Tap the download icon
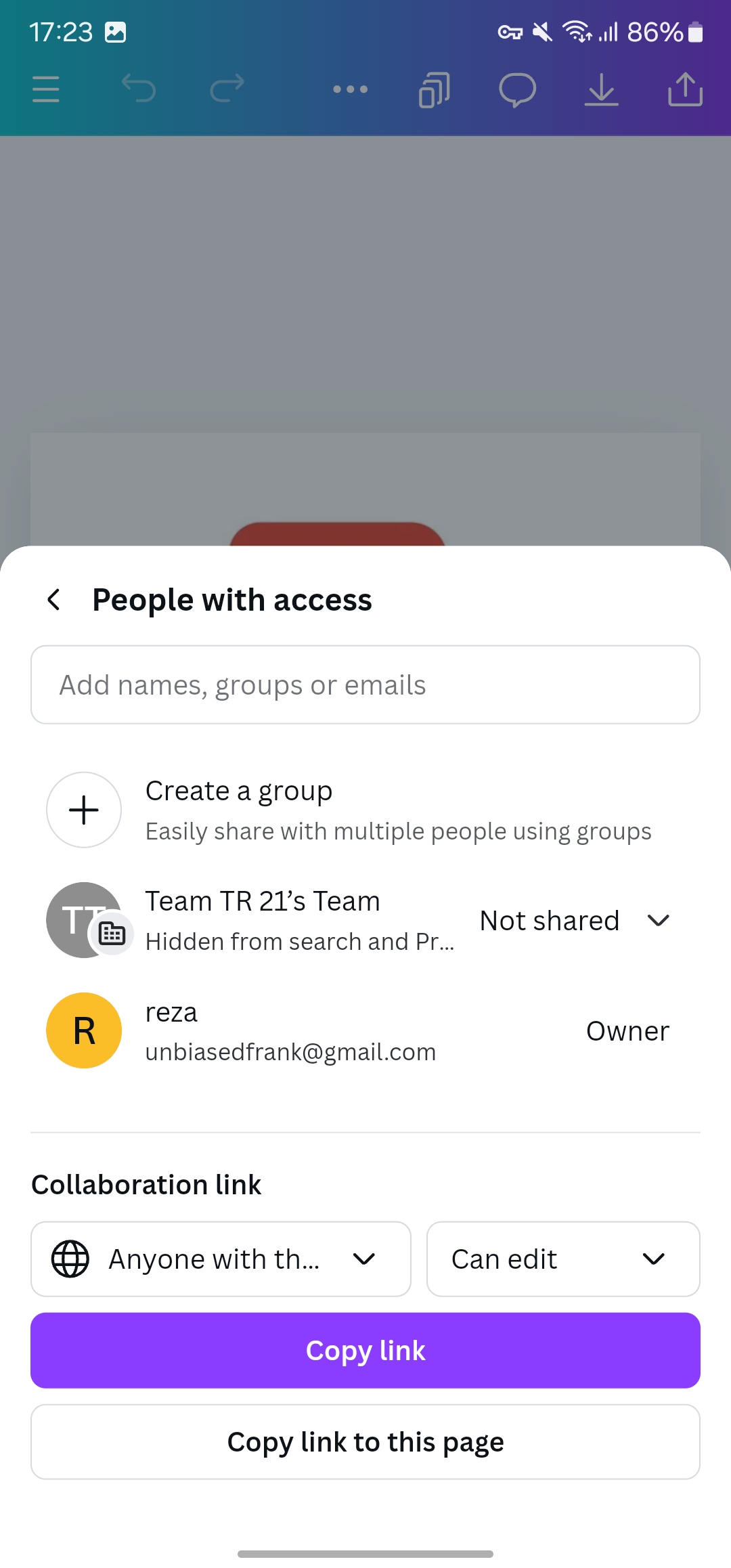Screen dimensions: 731x1568 [x=602, y=90]
